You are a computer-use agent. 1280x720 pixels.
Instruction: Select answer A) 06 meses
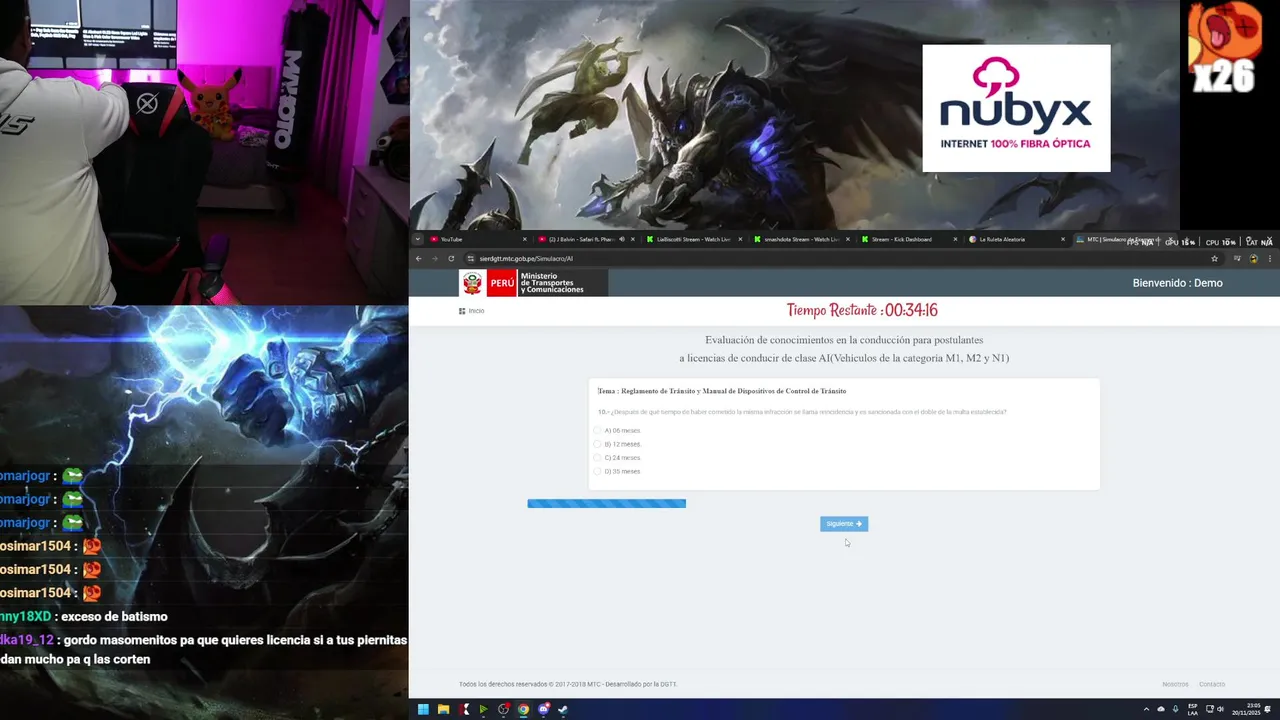click(617, 430)
